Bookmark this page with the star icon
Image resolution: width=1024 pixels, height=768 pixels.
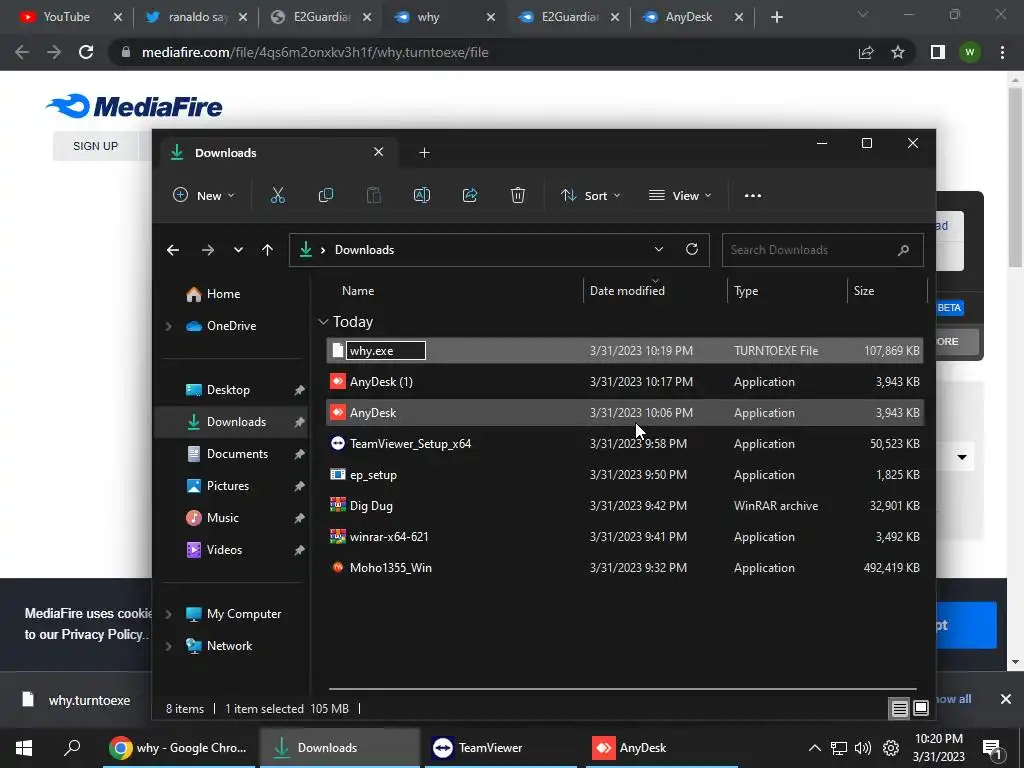point(898,52)
